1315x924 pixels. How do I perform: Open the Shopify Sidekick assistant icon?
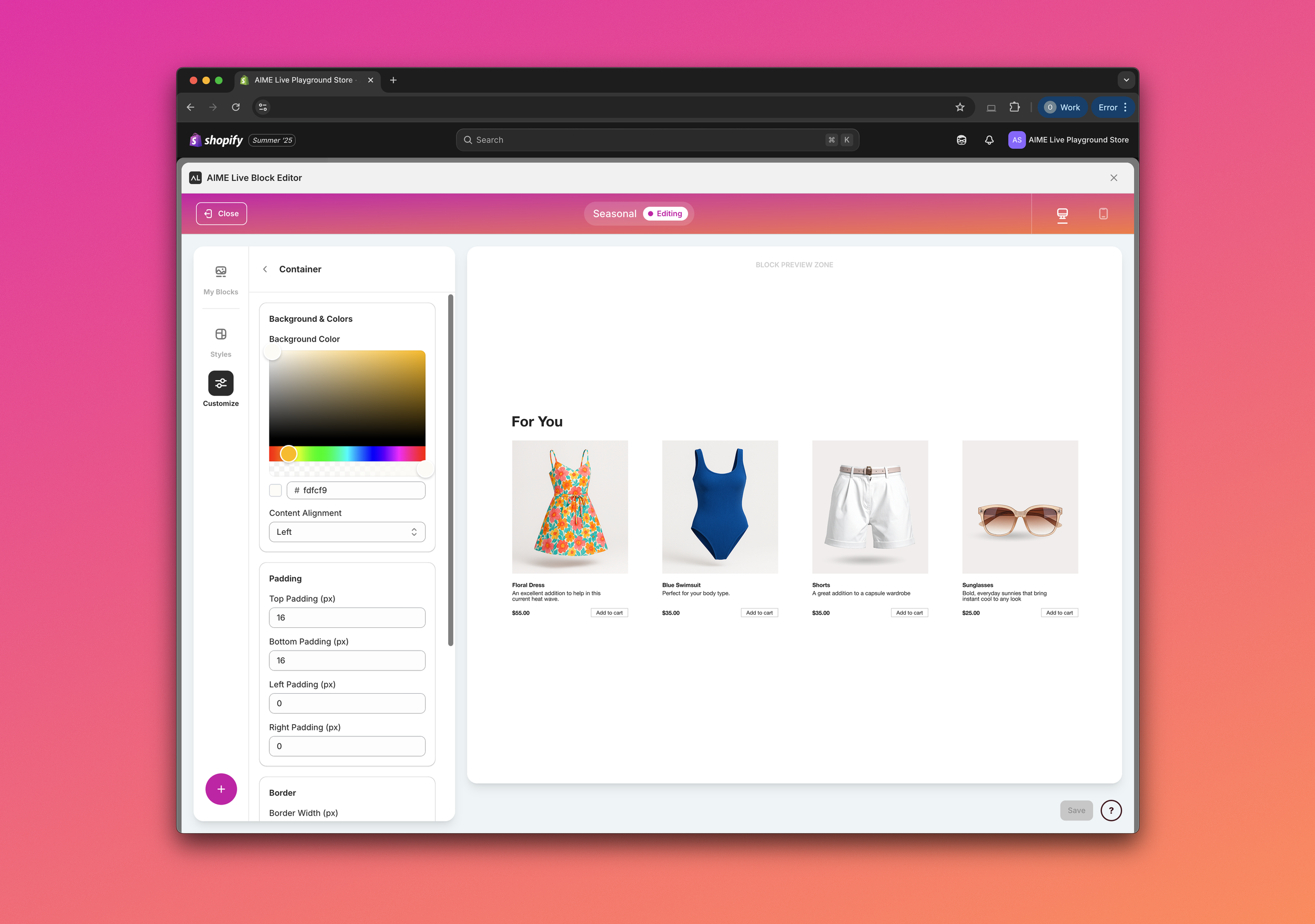(961, 140)
